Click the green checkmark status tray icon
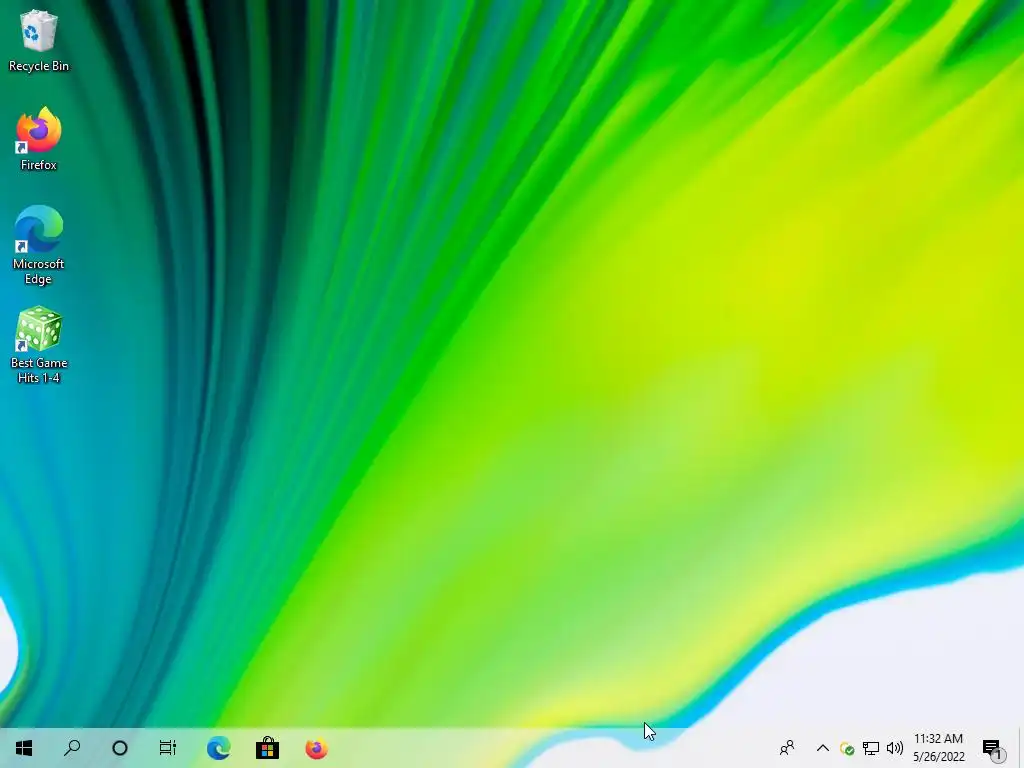The image size is (1024, 768). [847, 748]
